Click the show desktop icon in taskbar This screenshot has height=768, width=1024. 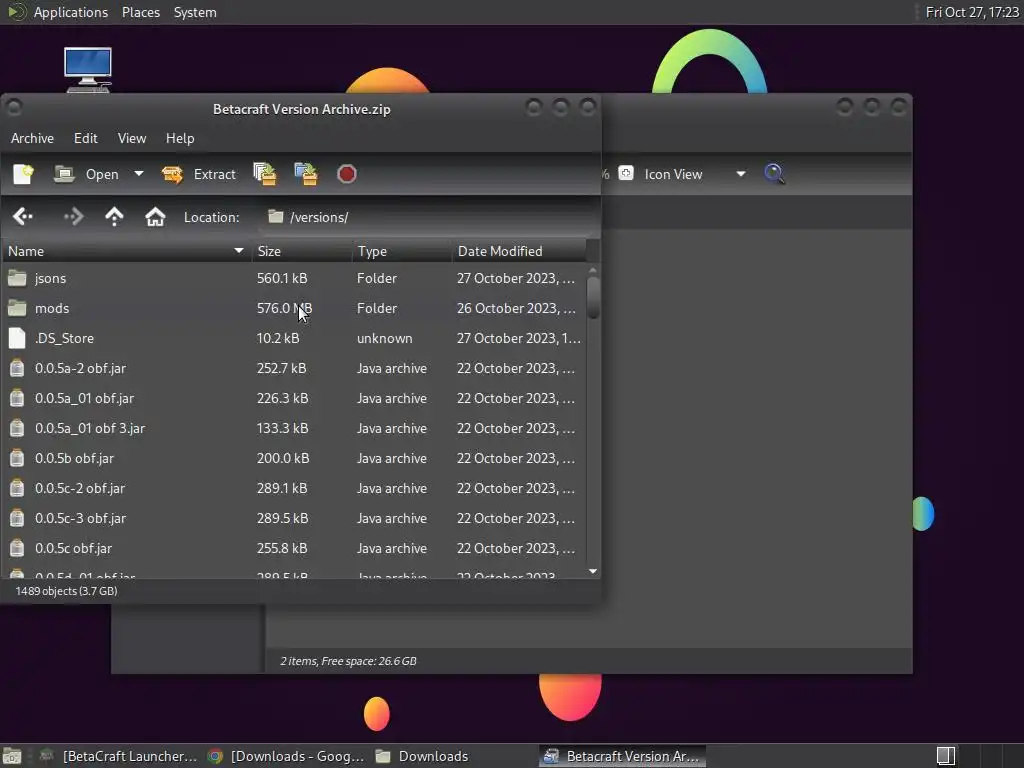click(12, 756)
